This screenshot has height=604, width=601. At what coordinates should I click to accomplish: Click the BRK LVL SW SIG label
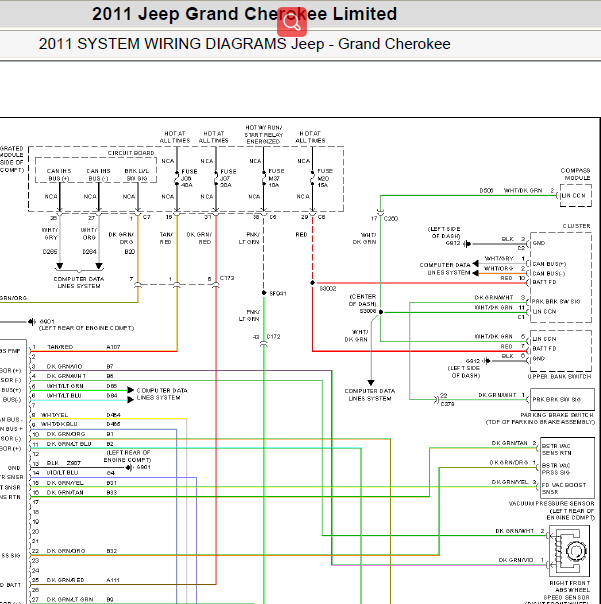click(x=136, y=174)
